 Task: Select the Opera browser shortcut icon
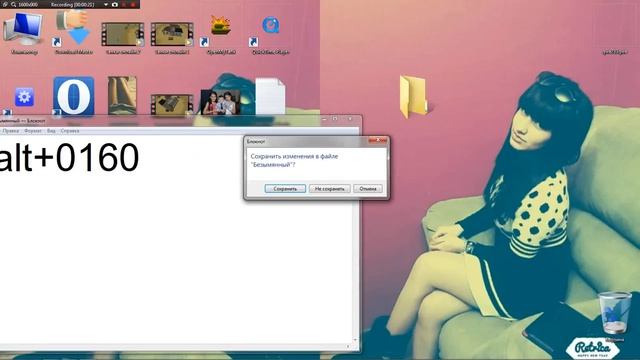coord(73,96)
